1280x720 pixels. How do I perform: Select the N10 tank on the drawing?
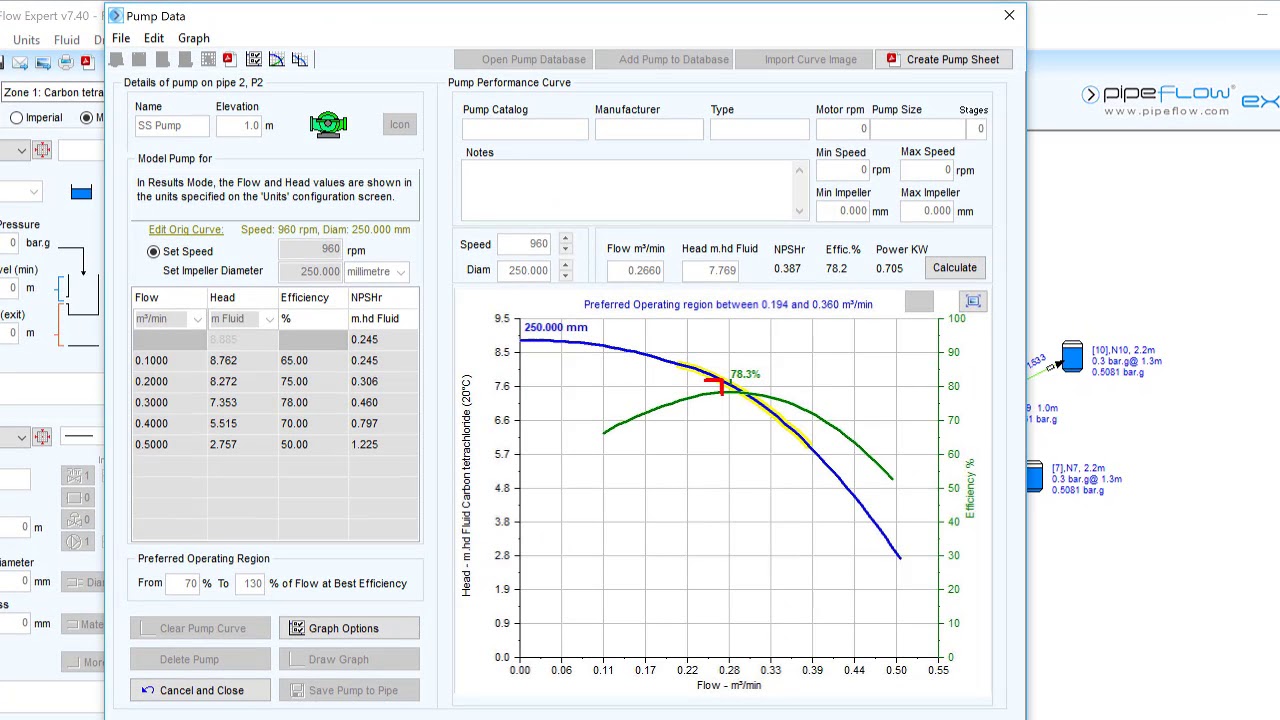(1072, 357)
